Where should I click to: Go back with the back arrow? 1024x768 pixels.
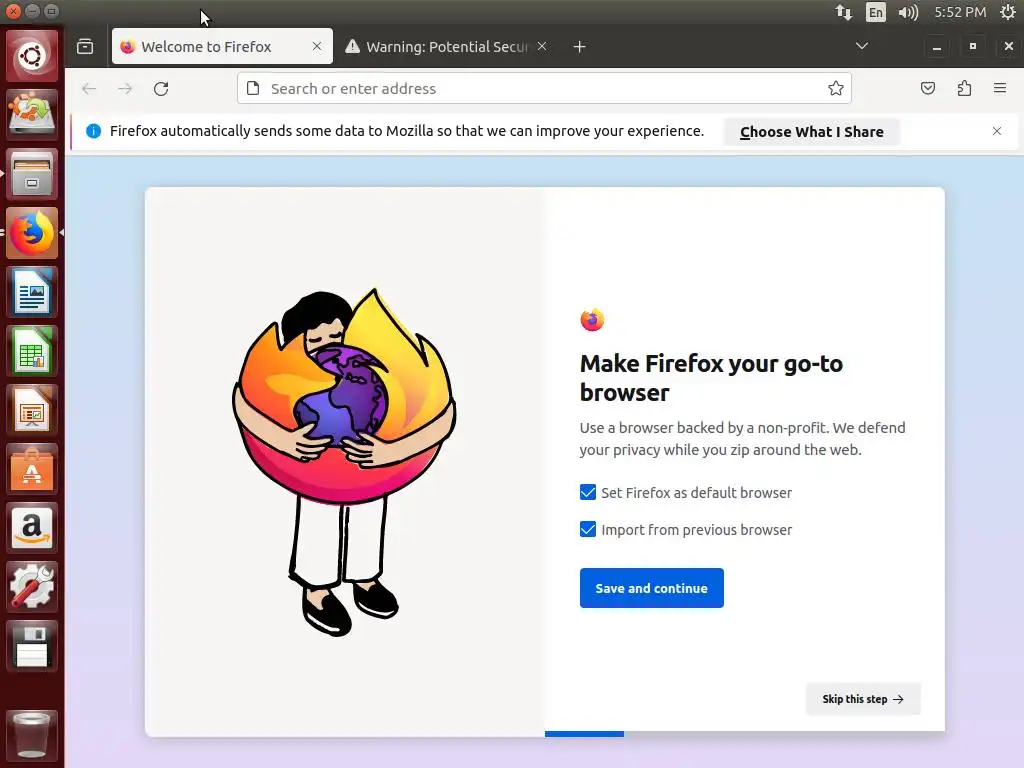(89, 89)
